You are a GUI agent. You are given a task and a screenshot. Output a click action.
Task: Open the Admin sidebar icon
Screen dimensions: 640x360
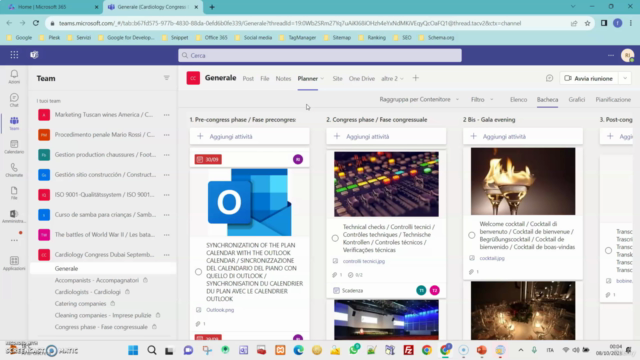14,216
